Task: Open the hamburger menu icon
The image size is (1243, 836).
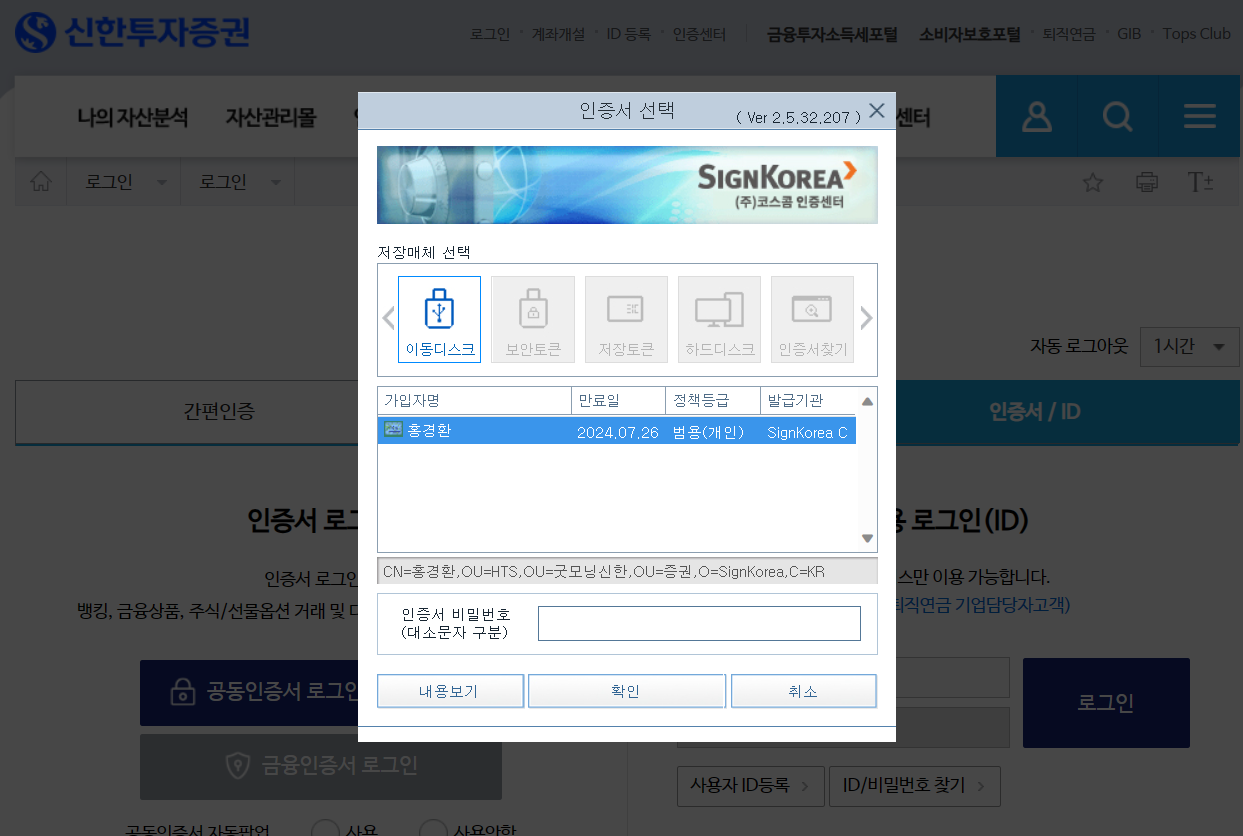Action: point(1199,117)
